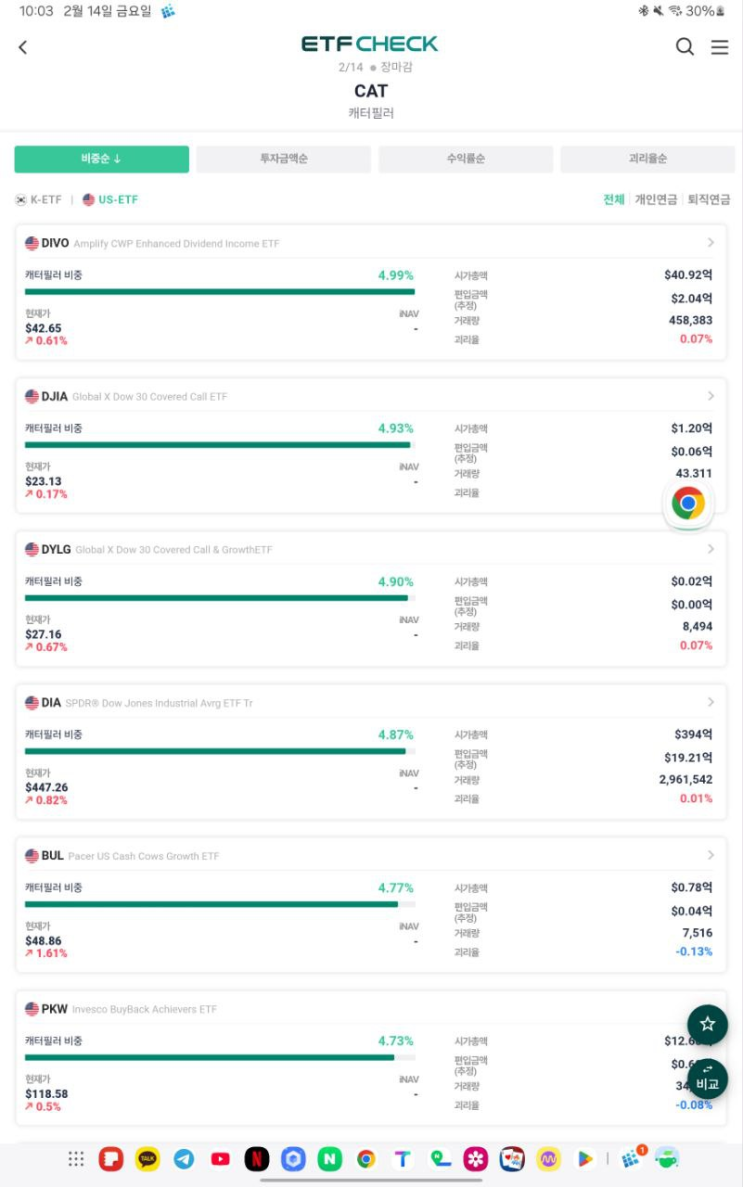The image size is (743, 1187).
Task: Open the hamburger menu
Action: point(719,47)
